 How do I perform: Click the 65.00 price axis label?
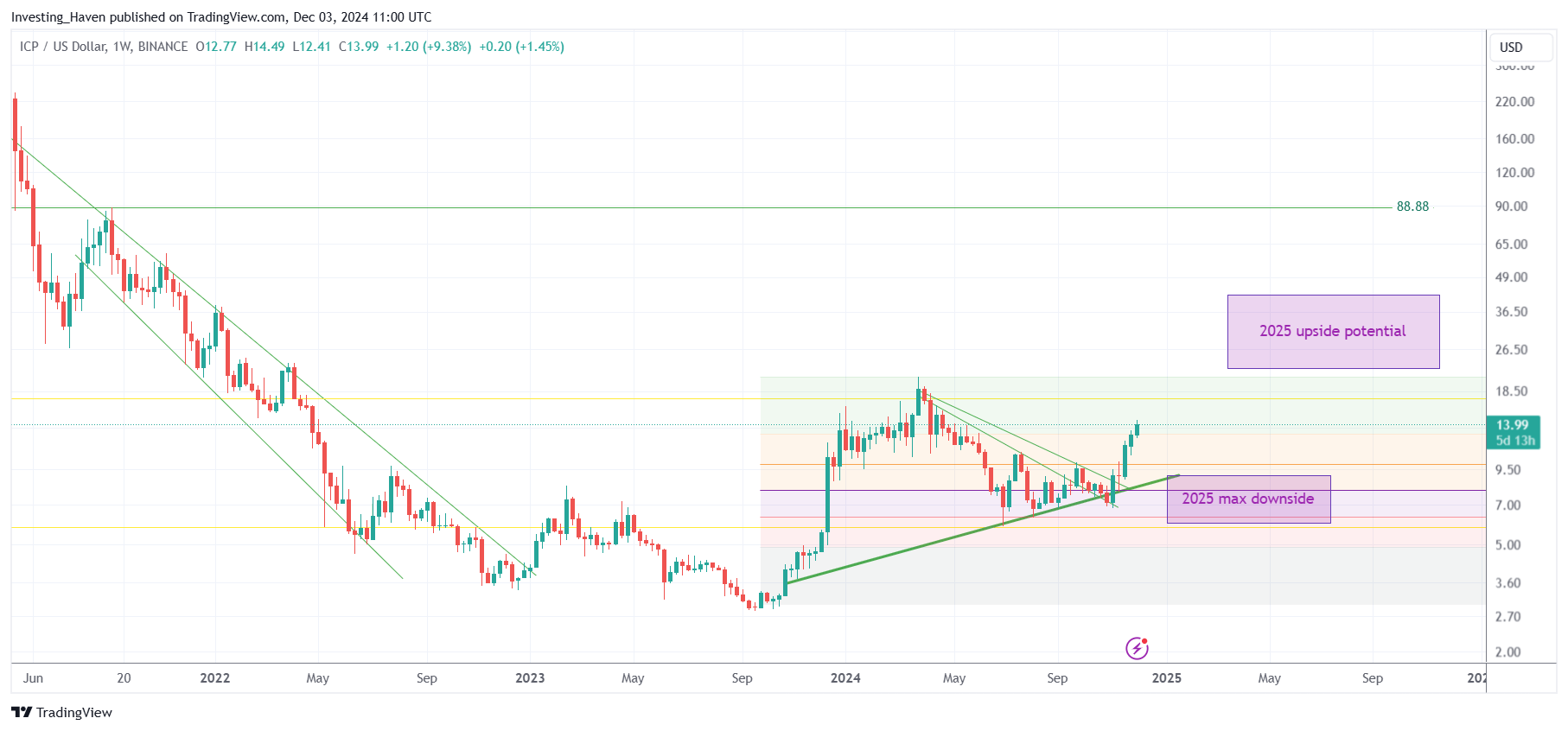click(1512, 245)
